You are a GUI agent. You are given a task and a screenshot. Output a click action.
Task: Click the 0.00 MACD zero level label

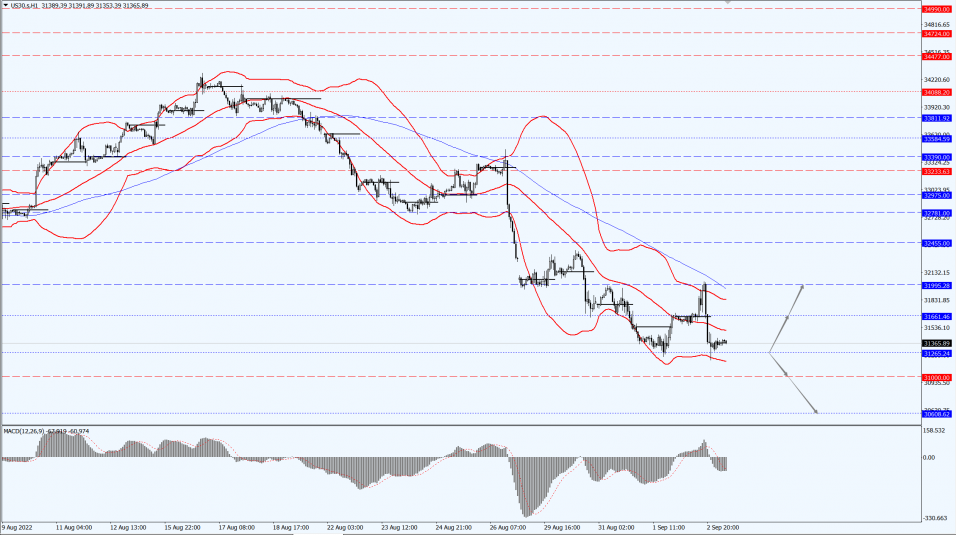[930, 457]
